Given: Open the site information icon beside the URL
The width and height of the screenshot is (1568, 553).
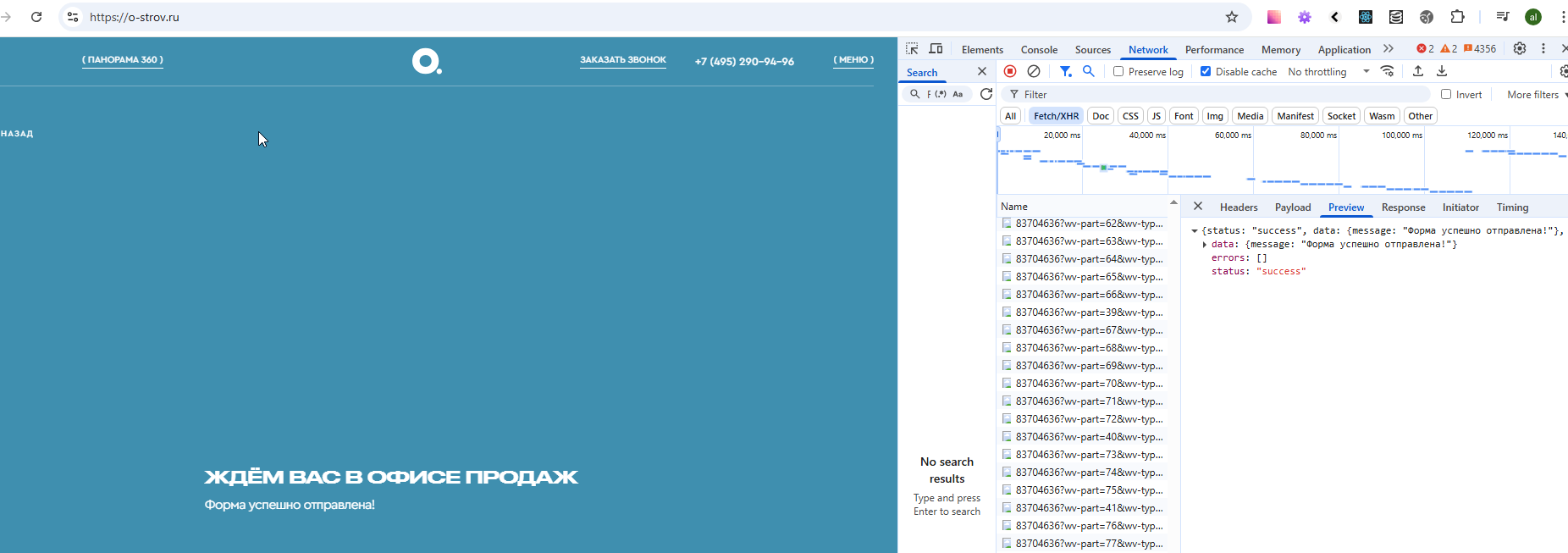Looking at the screenshot, I should point(73,17).
